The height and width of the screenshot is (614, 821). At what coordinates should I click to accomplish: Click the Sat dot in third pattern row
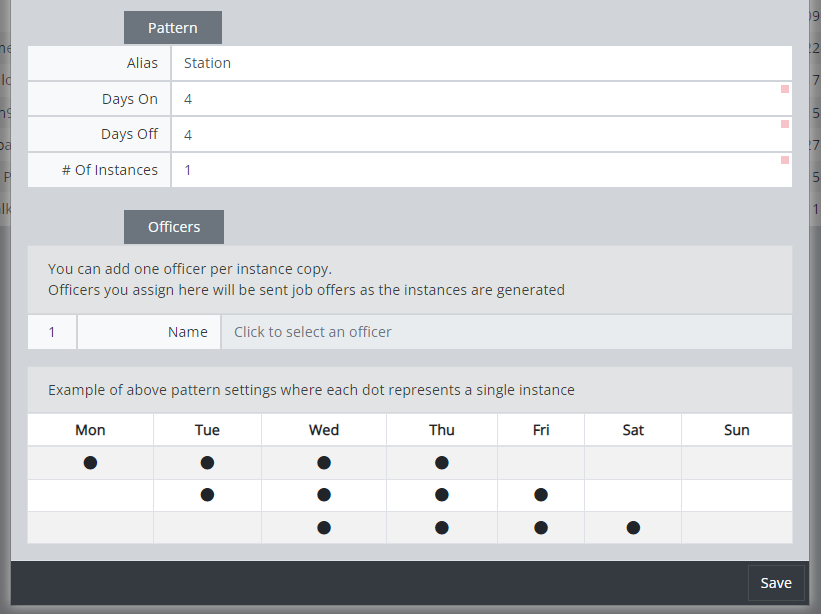click(633, 528)
